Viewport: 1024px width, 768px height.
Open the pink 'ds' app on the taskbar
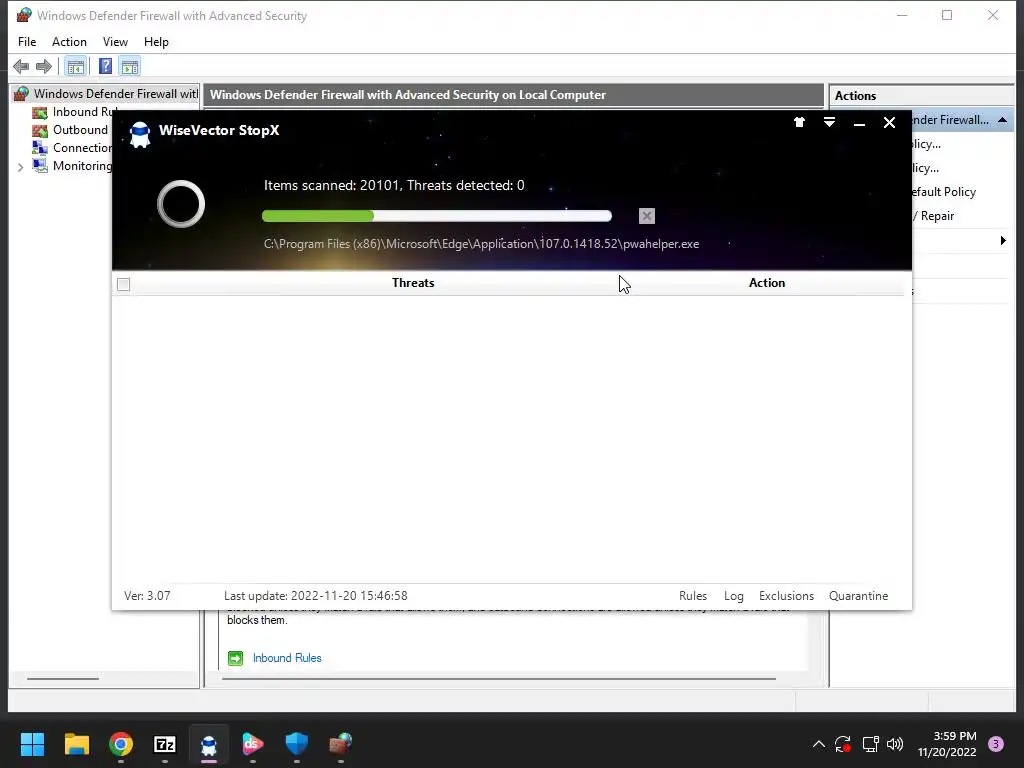(x=253, y=744)
